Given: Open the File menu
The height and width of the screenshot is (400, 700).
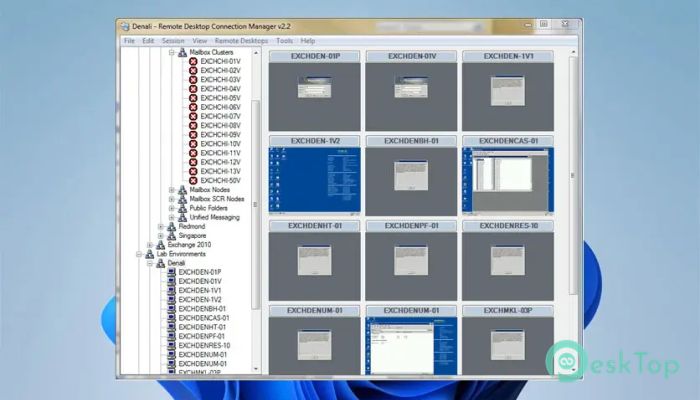Looking at the screenshot, I should (x=129, y=41).
